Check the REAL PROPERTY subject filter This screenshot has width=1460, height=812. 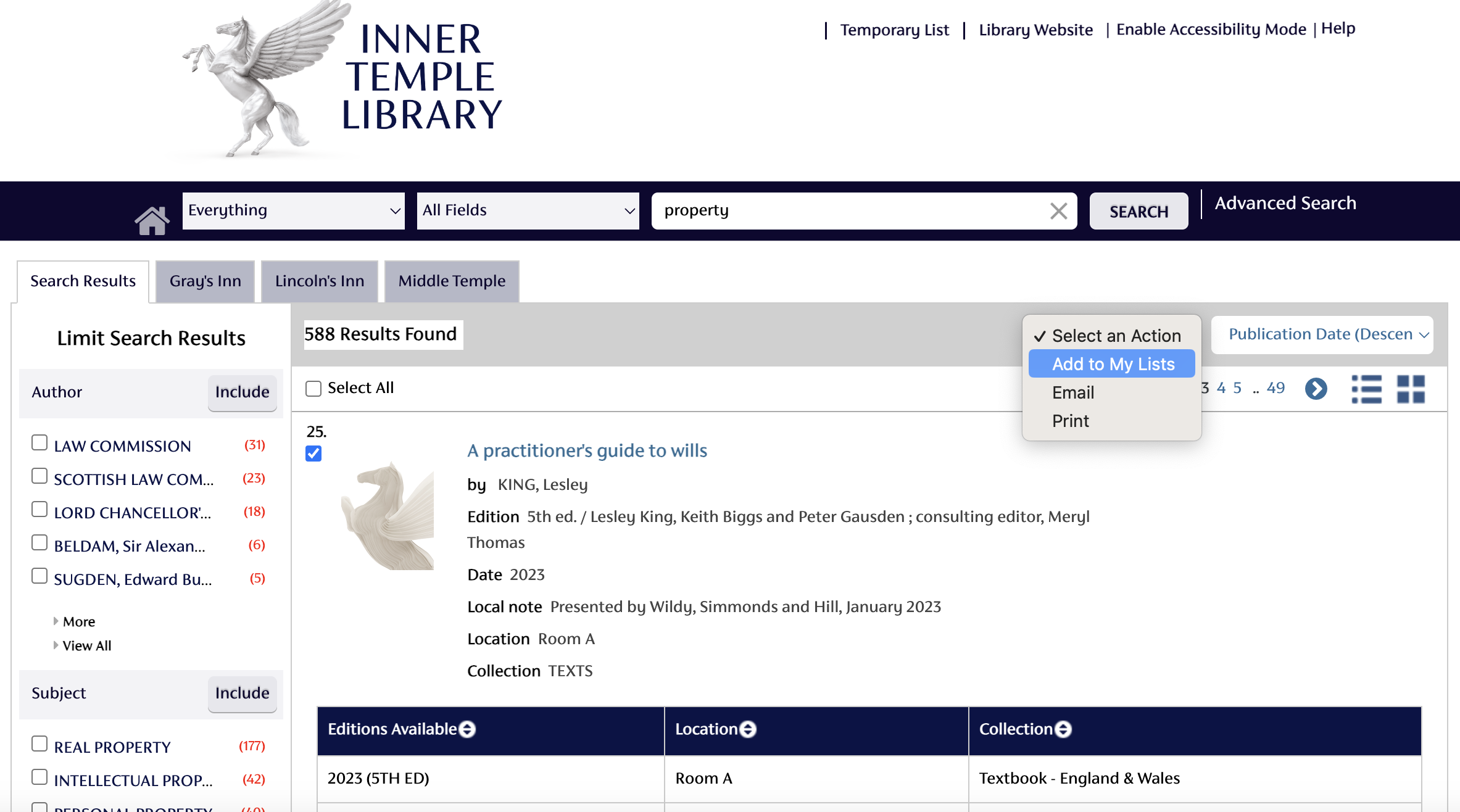tap(39, 744)
